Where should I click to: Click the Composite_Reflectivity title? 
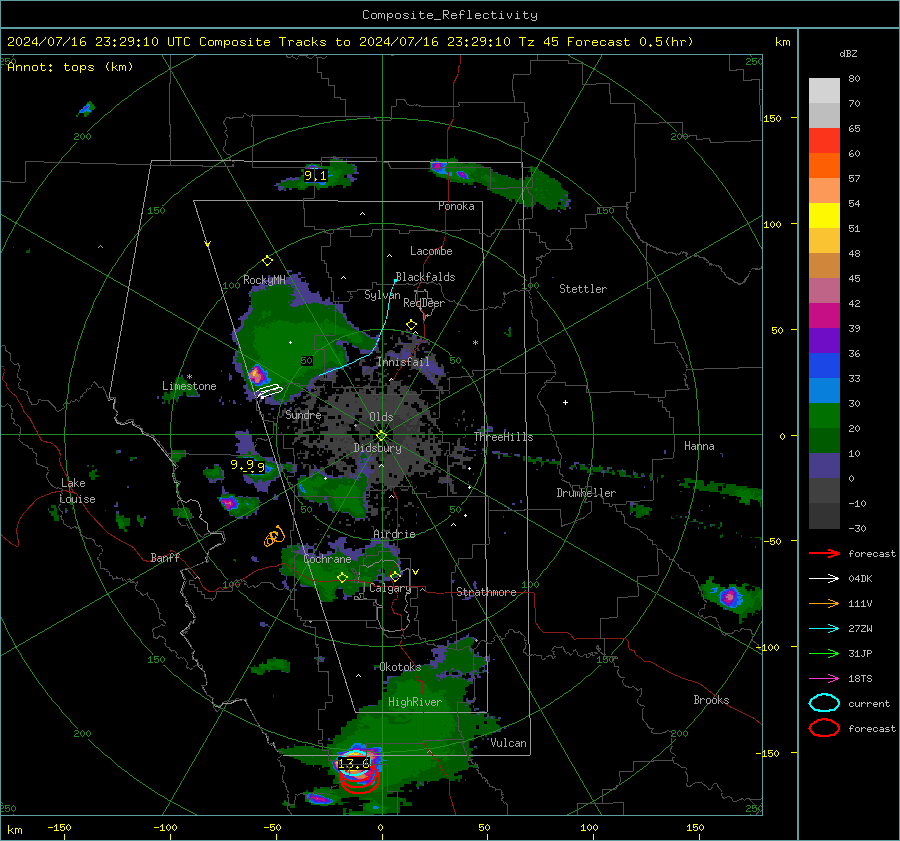pyautogui.click(x=450, y=15)
